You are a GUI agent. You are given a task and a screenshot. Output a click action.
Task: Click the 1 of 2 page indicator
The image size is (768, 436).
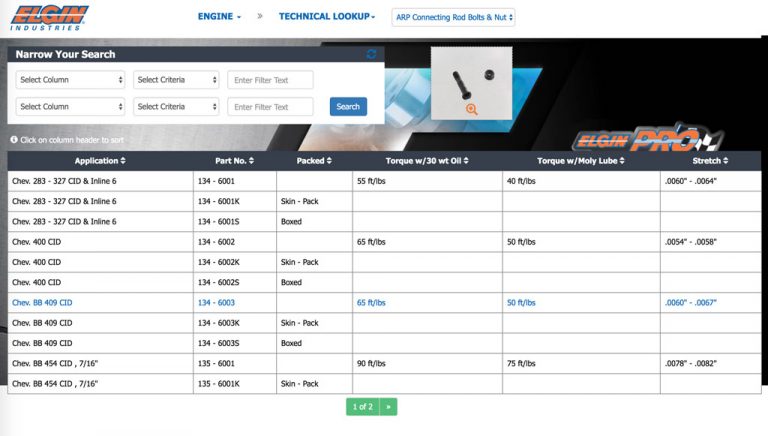pyautogui.click(x=363, y=407)
